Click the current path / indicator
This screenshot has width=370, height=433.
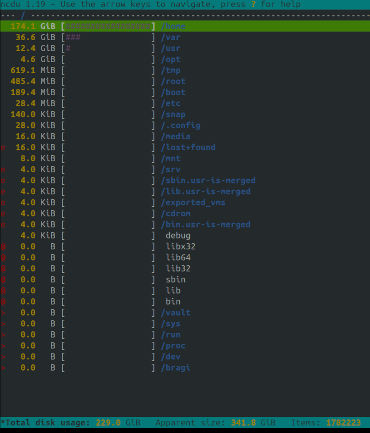(23, 15)
